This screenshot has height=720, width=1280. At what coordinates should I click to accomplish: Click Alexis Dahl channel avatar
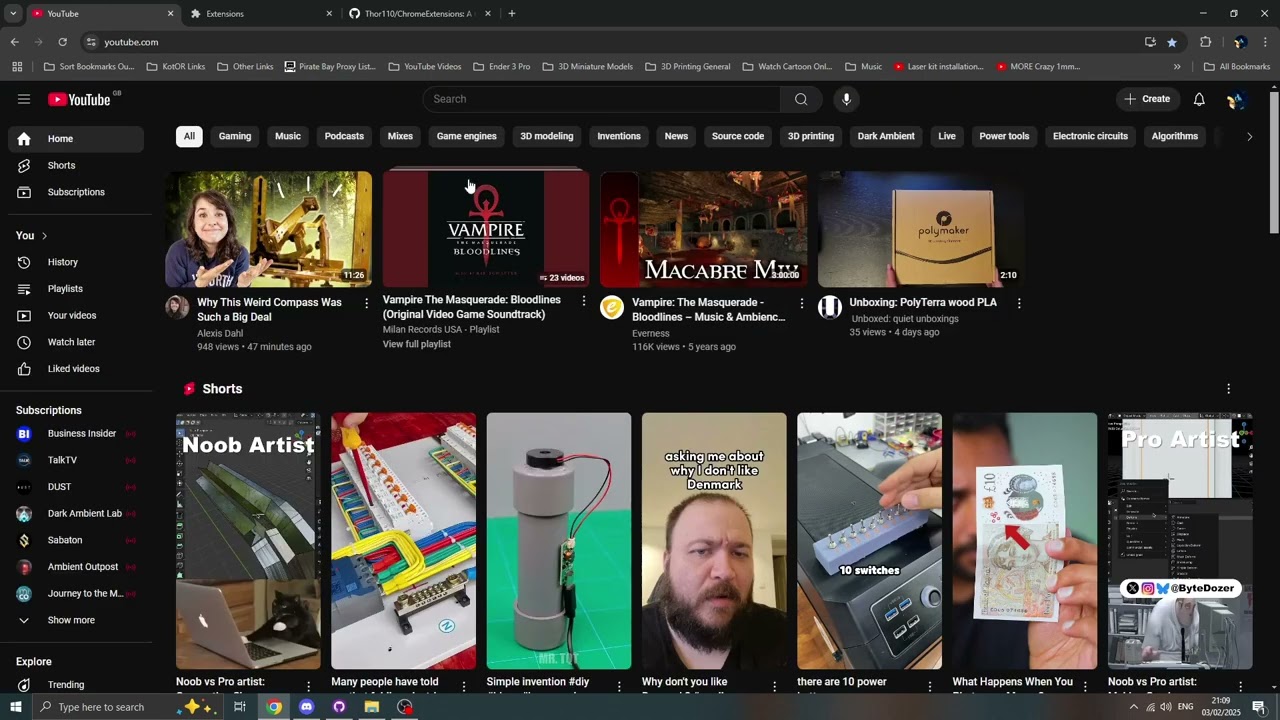pyautogui.click(x=177, y=308)
